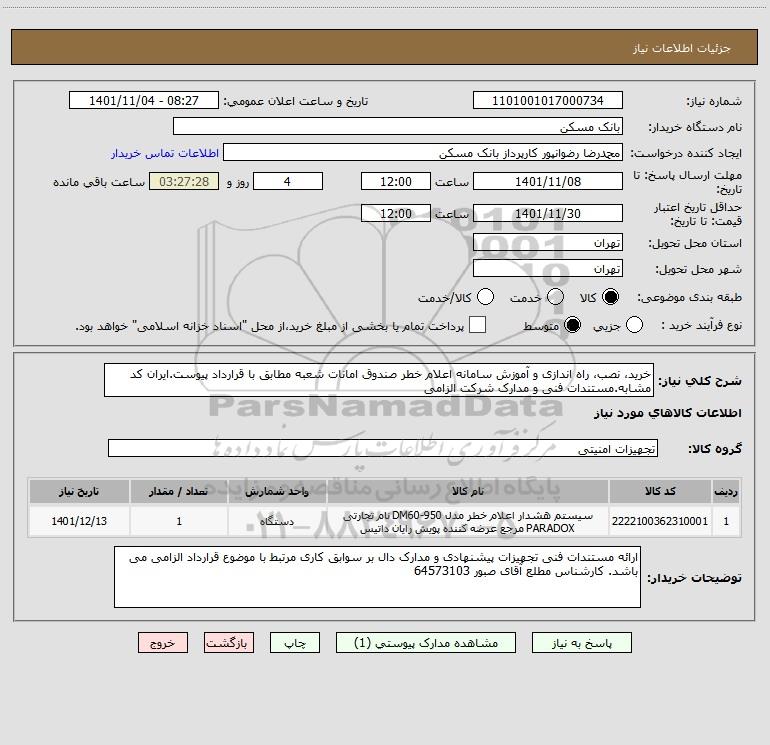The height and width of the screenshot is (745, 770).
Task: Click the response deadline date field 1401/11/08
Action: click(547, 181)
